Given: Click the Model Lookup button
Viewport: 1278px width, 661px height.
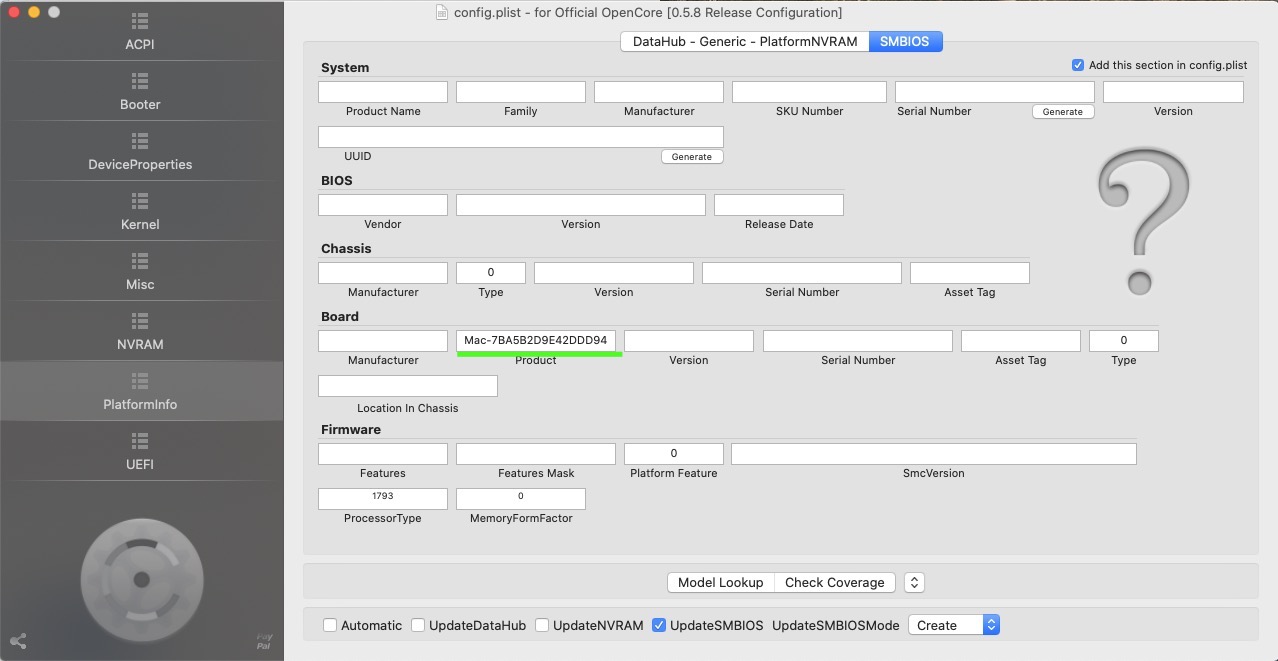Looking at the screenshot, I should (x=721, y=582).
